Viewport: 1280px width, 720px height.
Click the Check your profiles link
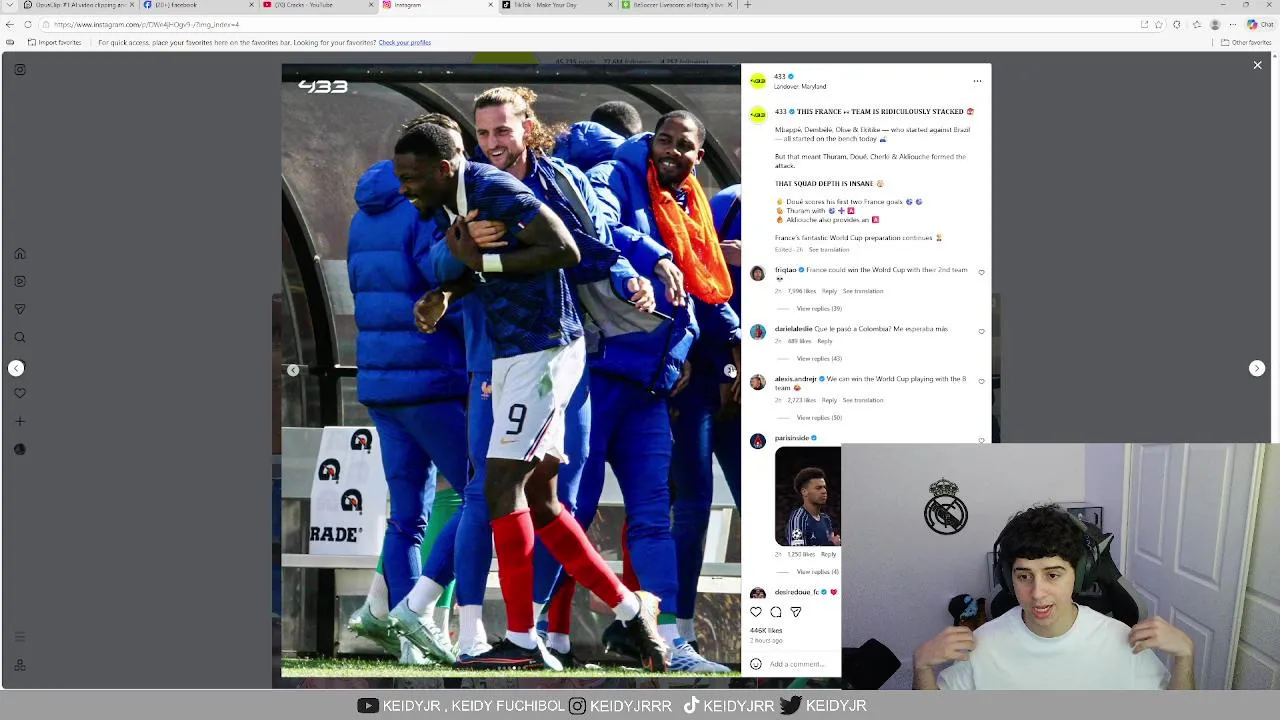pos(404,43)
